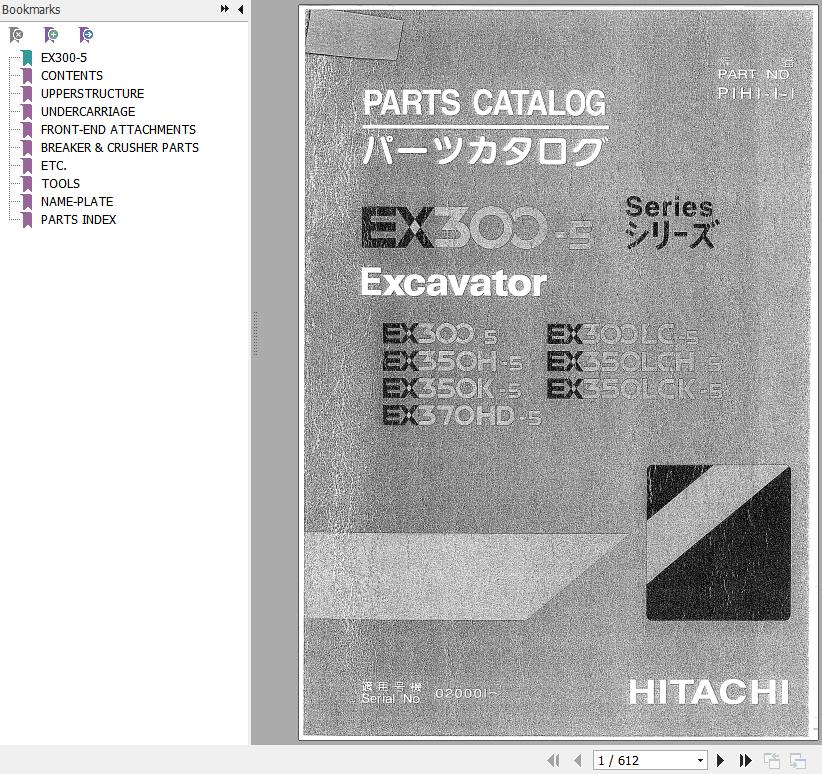Image resolution: width=822 pixels, height=774 pixels.
Task: Click the bookmark icon beside CONTENTS
Action: point(27,76)
